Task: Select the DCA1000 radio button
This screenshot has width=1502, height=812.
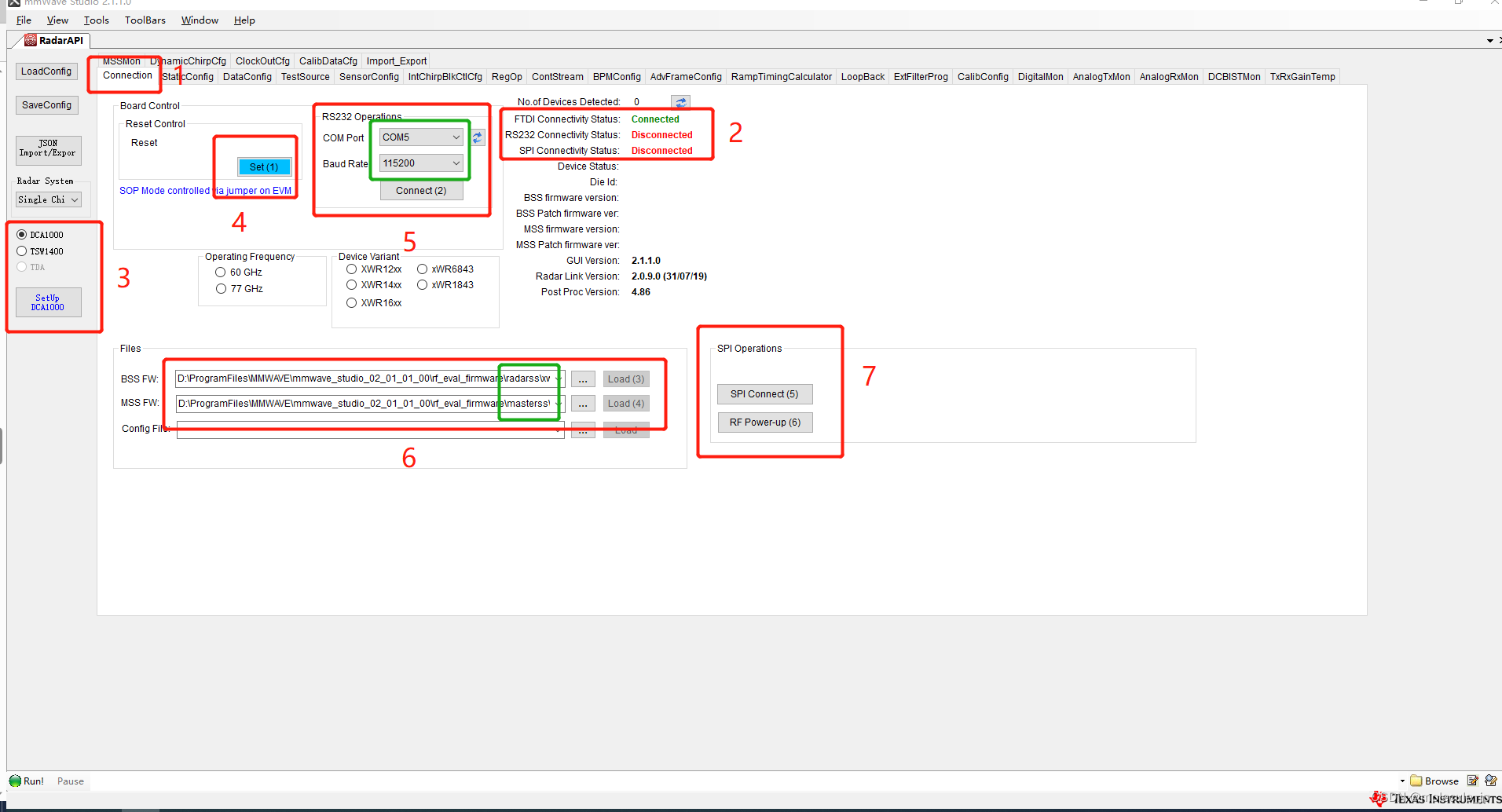Action: tap(22, 235)
